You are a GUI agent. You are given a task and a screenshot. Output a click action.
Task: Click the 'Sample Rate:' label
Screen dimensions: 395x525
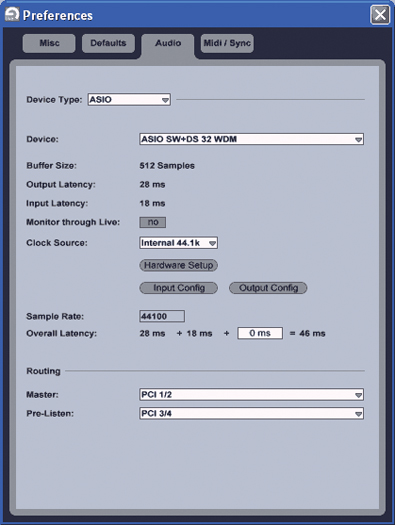click(x=55, y=316)
